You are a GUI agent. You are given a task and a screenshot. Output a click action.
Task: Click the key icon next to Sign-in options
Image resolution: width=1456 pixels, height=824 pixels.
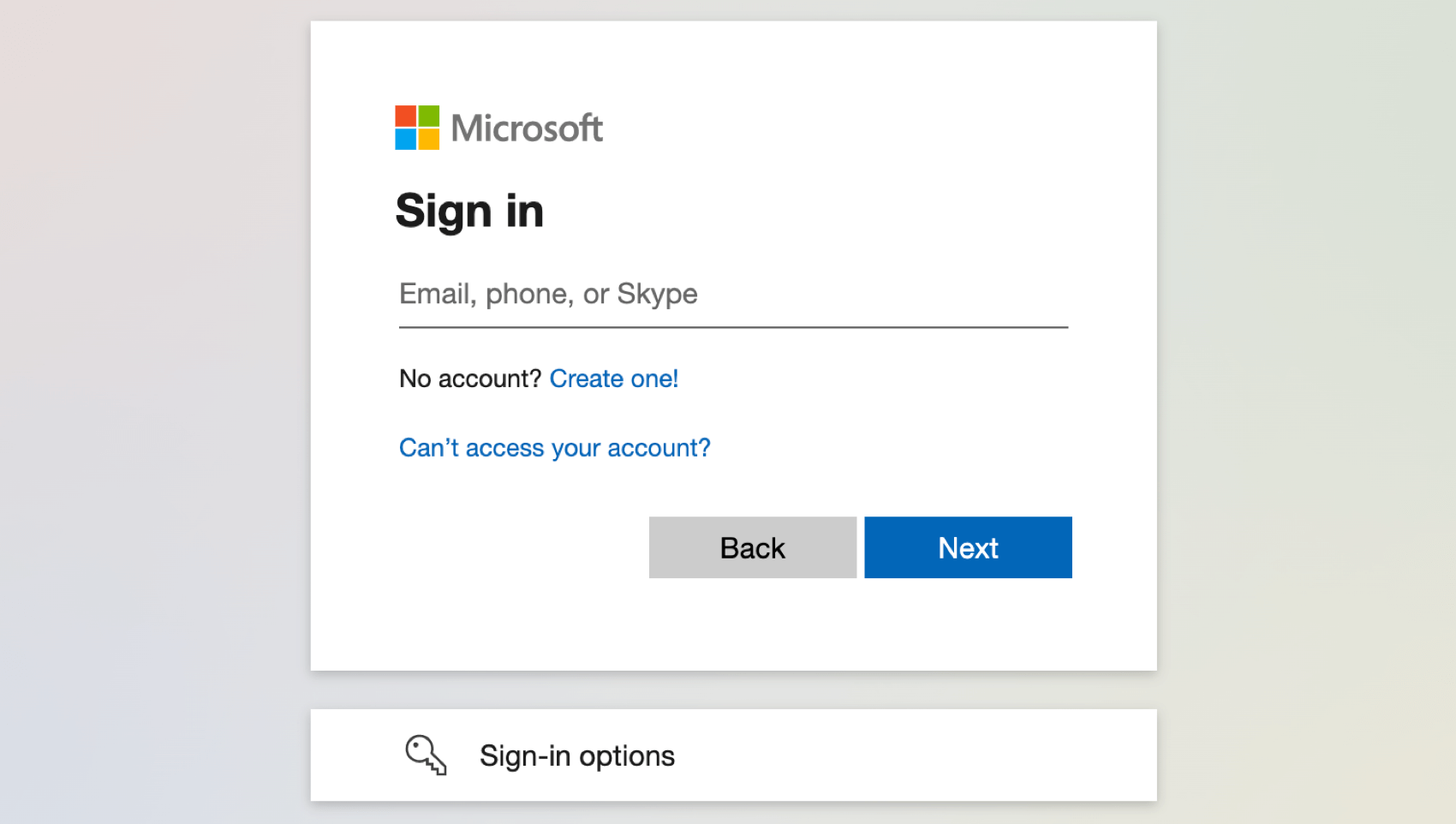tap(426, 755)
